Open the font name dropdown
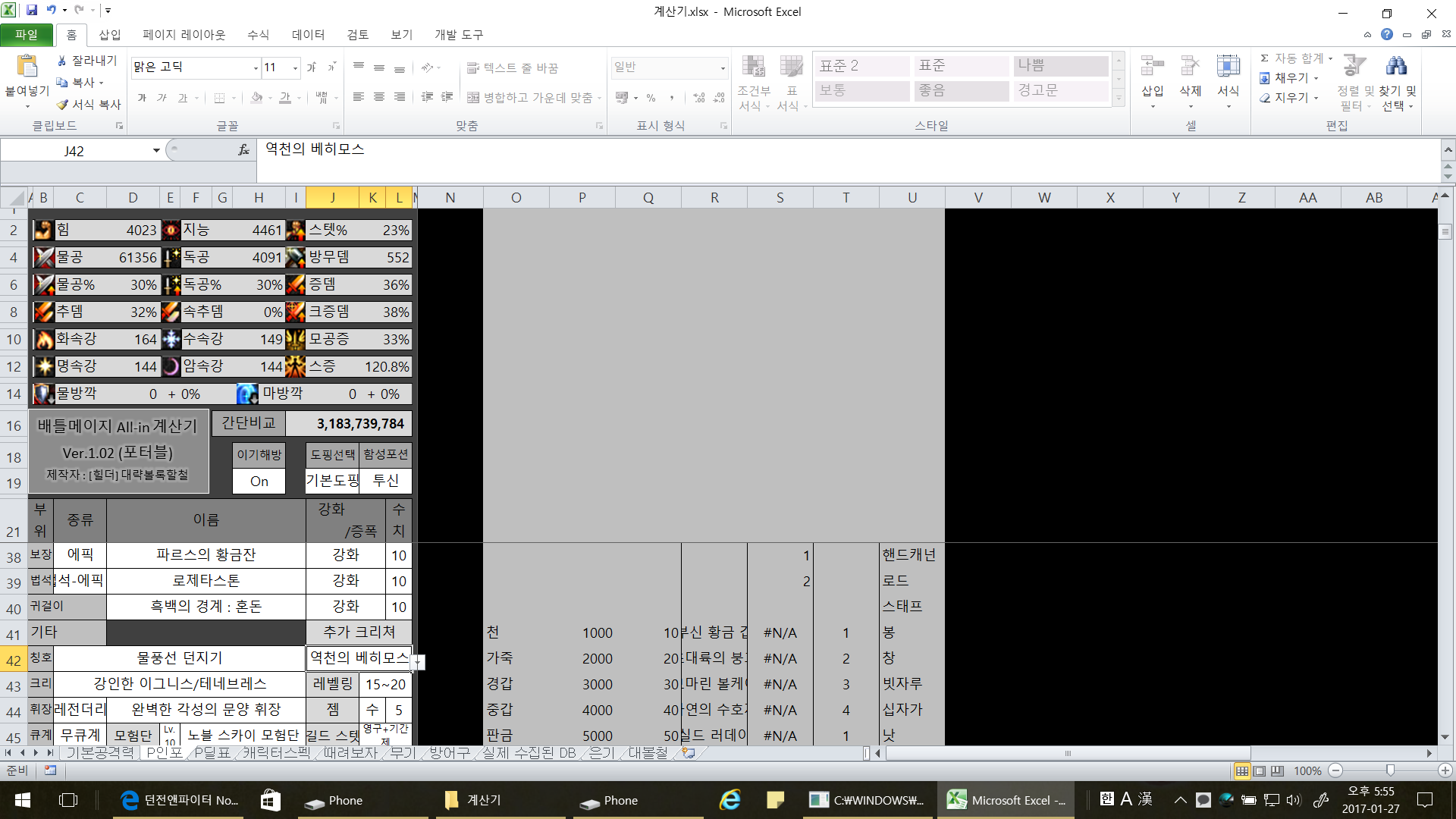Image resolution: width=1456 pixels, height=819 pixels. pos(256,67)
